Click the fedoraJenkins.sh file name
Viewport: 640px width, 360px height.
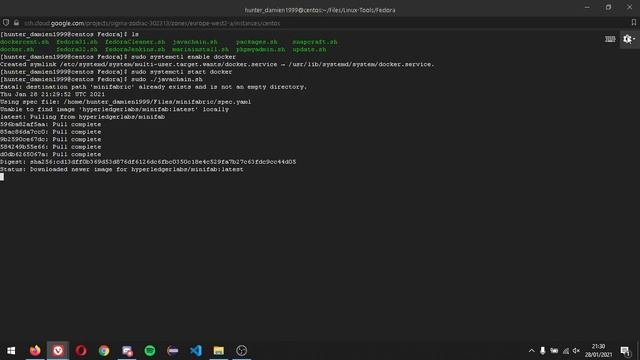[135, 49]
